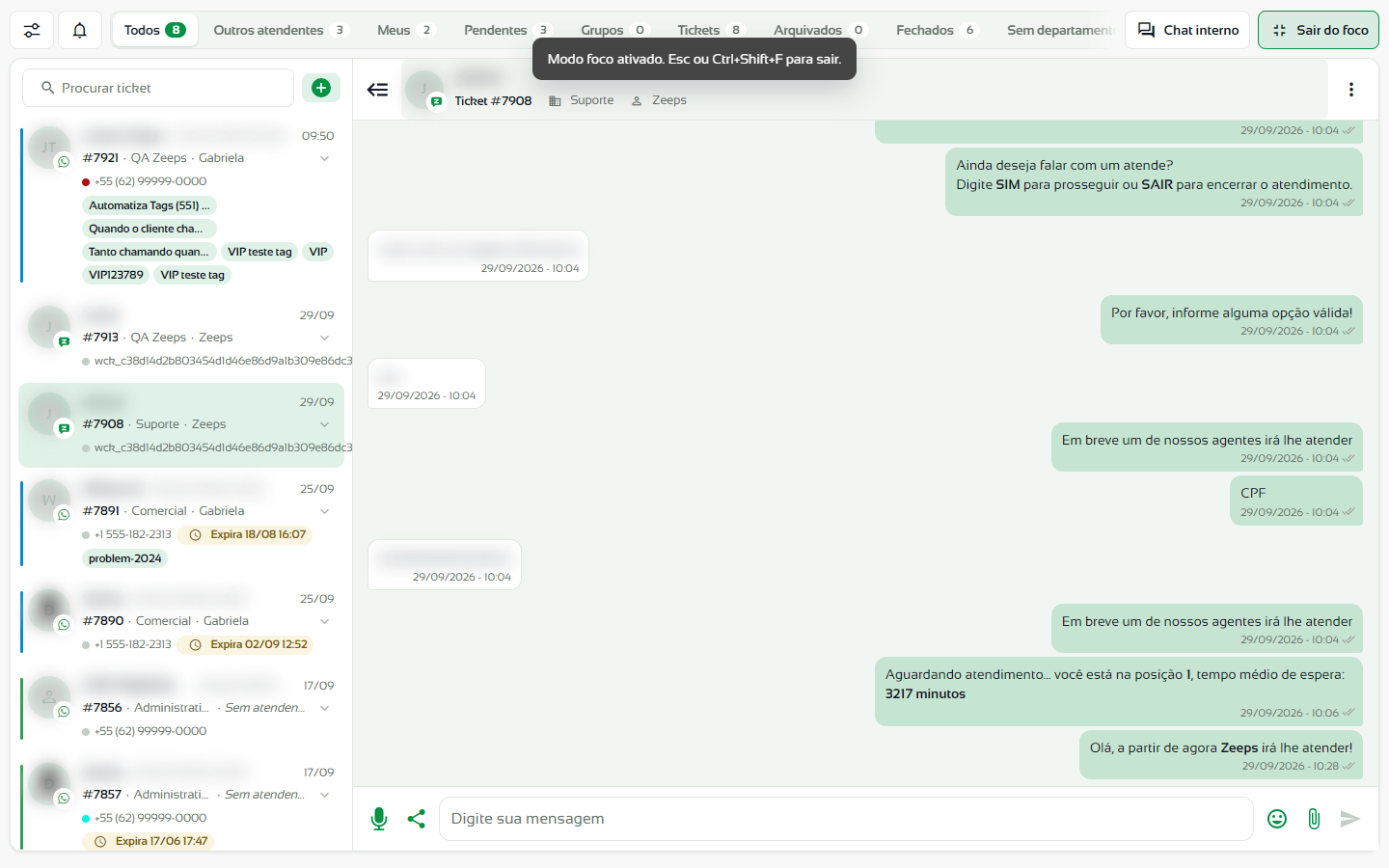Click the share icon beside the message box
This screenshot has height=868, width=1389.
pyautogui.click(x=417, y=819)
